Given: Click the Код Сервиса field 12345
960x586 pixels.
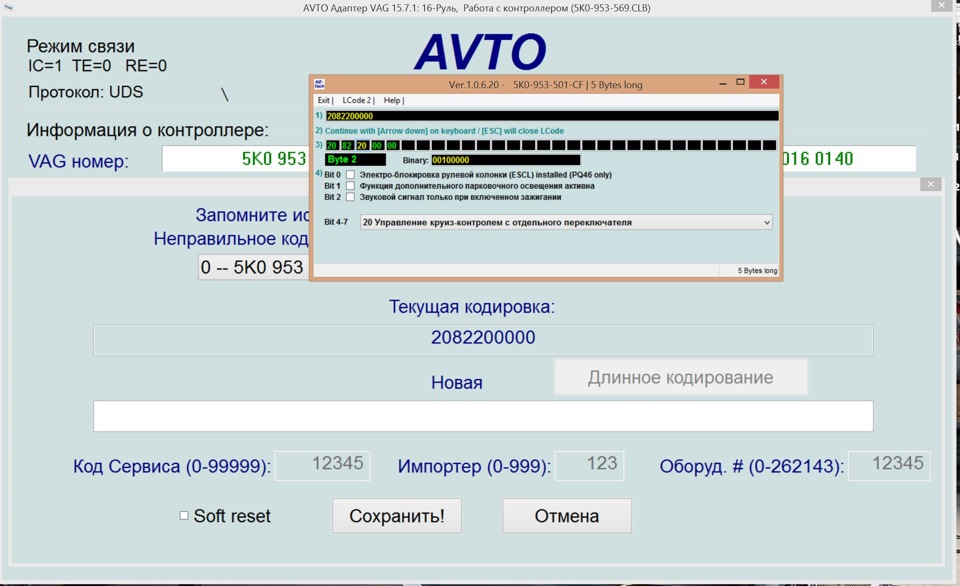Looking at the screenshot, I should click(323, 465).
